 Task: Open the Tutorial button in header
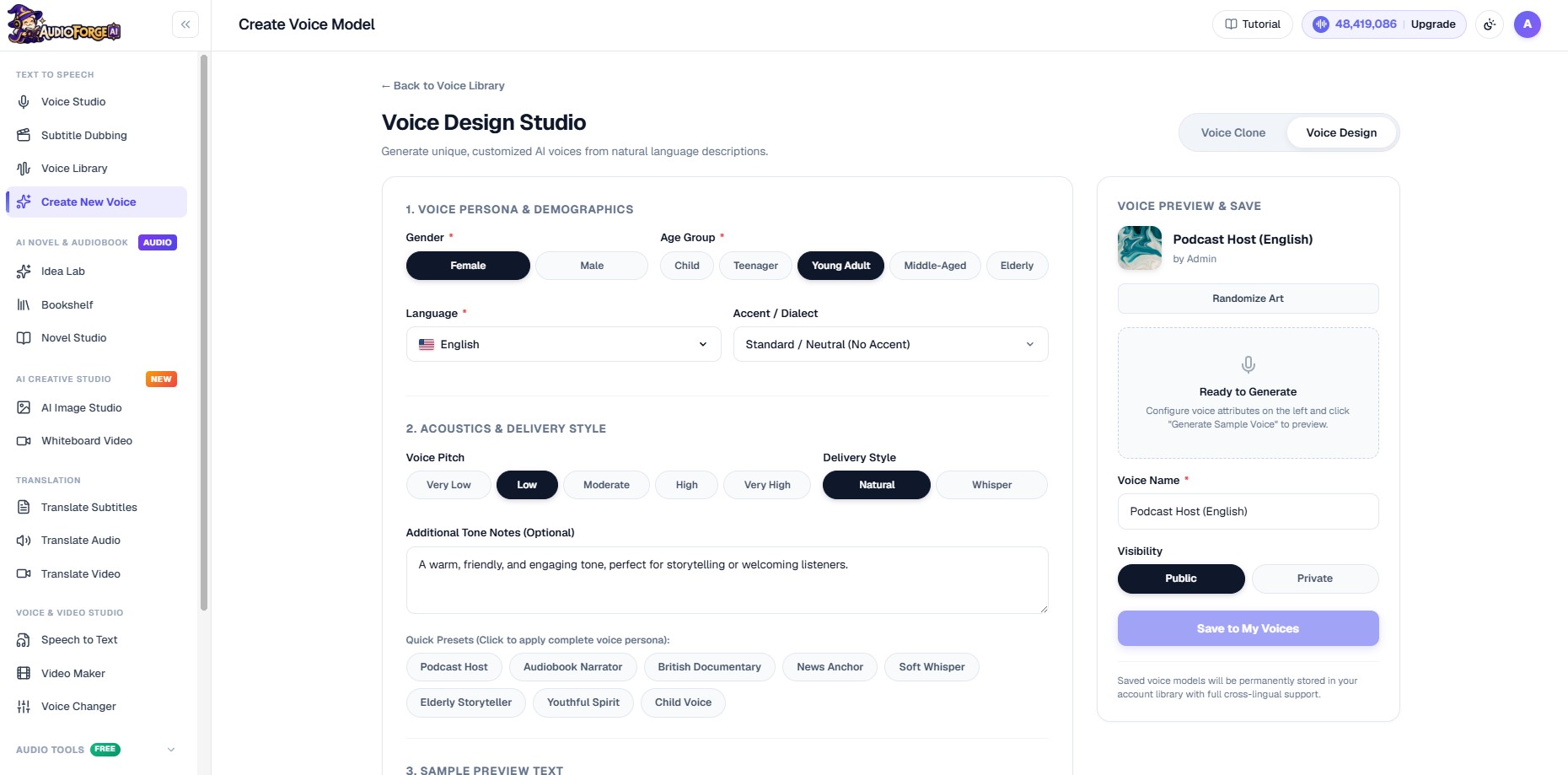[1253, 24]
